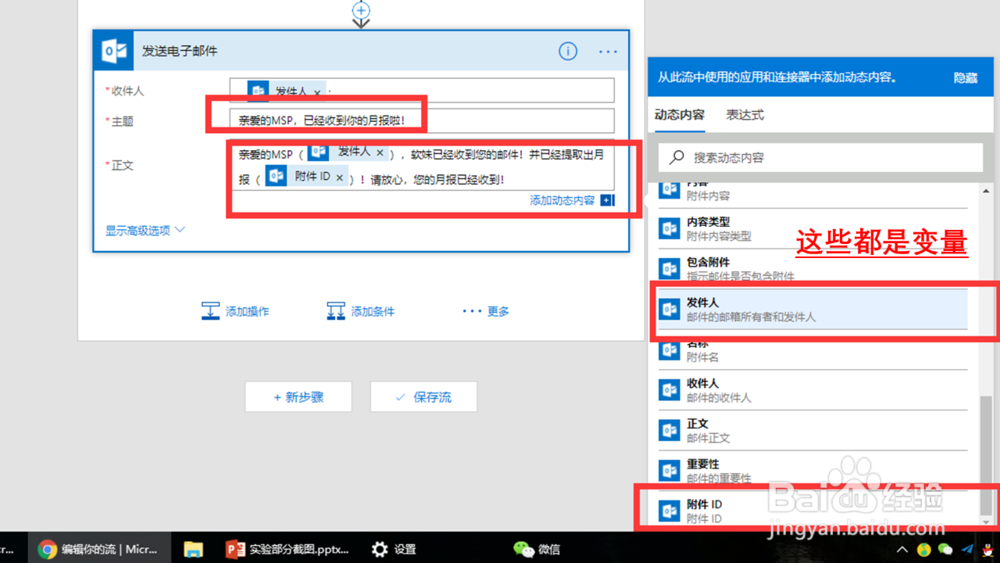Click the 搜索动态内容 search box
The width and height of the screenshot is (1000, 563).
pyautogui.click(x=820, y=157)
